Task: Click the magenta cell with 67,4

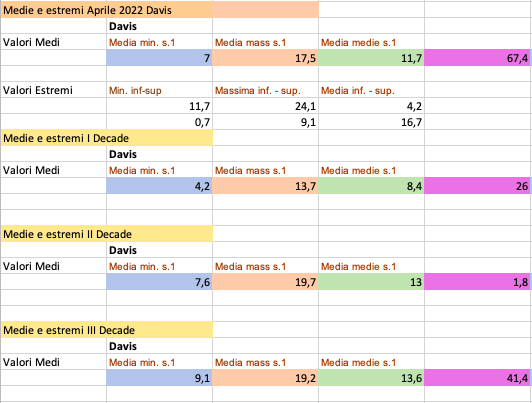Action: pyautogui.click(x=477, y=58)
